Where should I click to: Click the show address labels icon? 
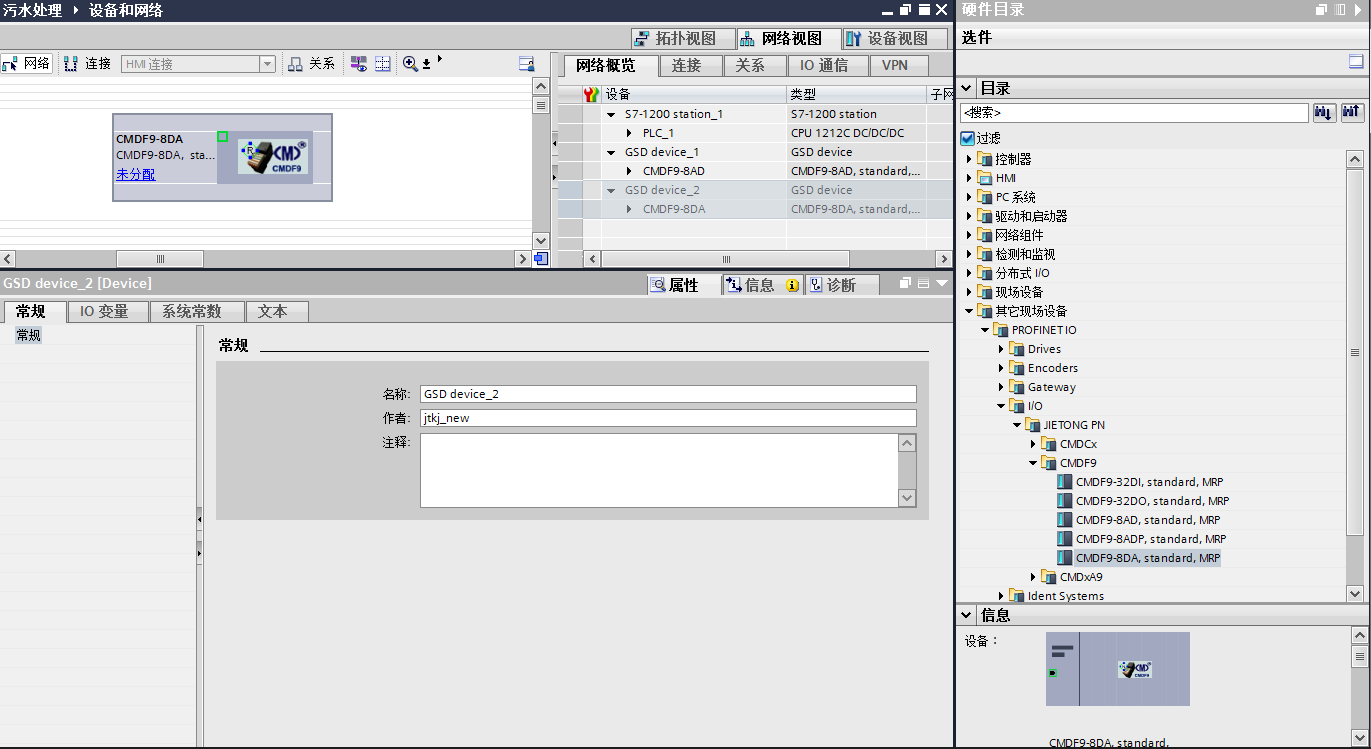pyautogui.click(x=358, y=64)
